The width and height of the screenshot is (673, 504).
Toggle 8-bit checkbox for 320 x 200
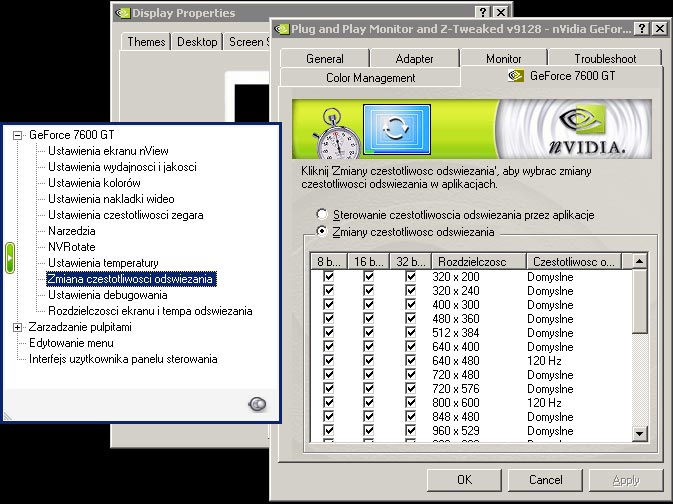329,276
